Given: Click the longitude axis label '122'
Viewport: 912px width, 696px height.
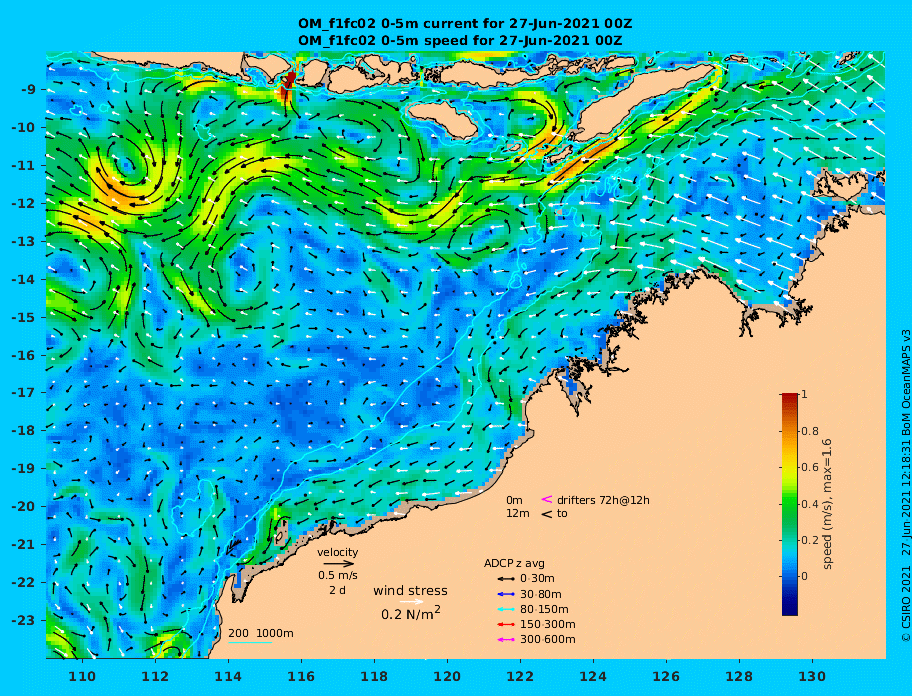Looking at the screenshot, I should tap(520, 677).
